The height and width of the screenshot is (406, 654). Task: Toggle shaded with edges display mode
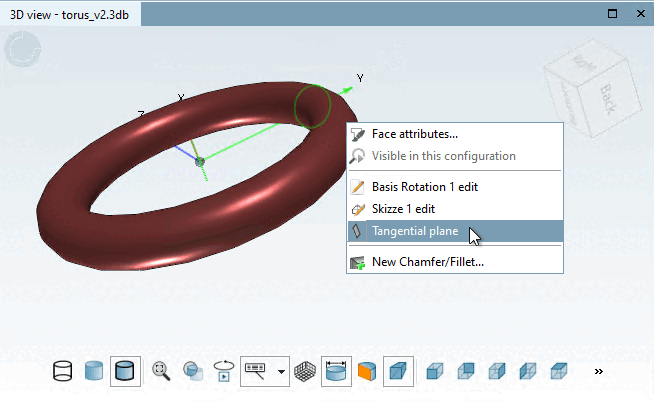pyautogui.click(x=125, y=371)
